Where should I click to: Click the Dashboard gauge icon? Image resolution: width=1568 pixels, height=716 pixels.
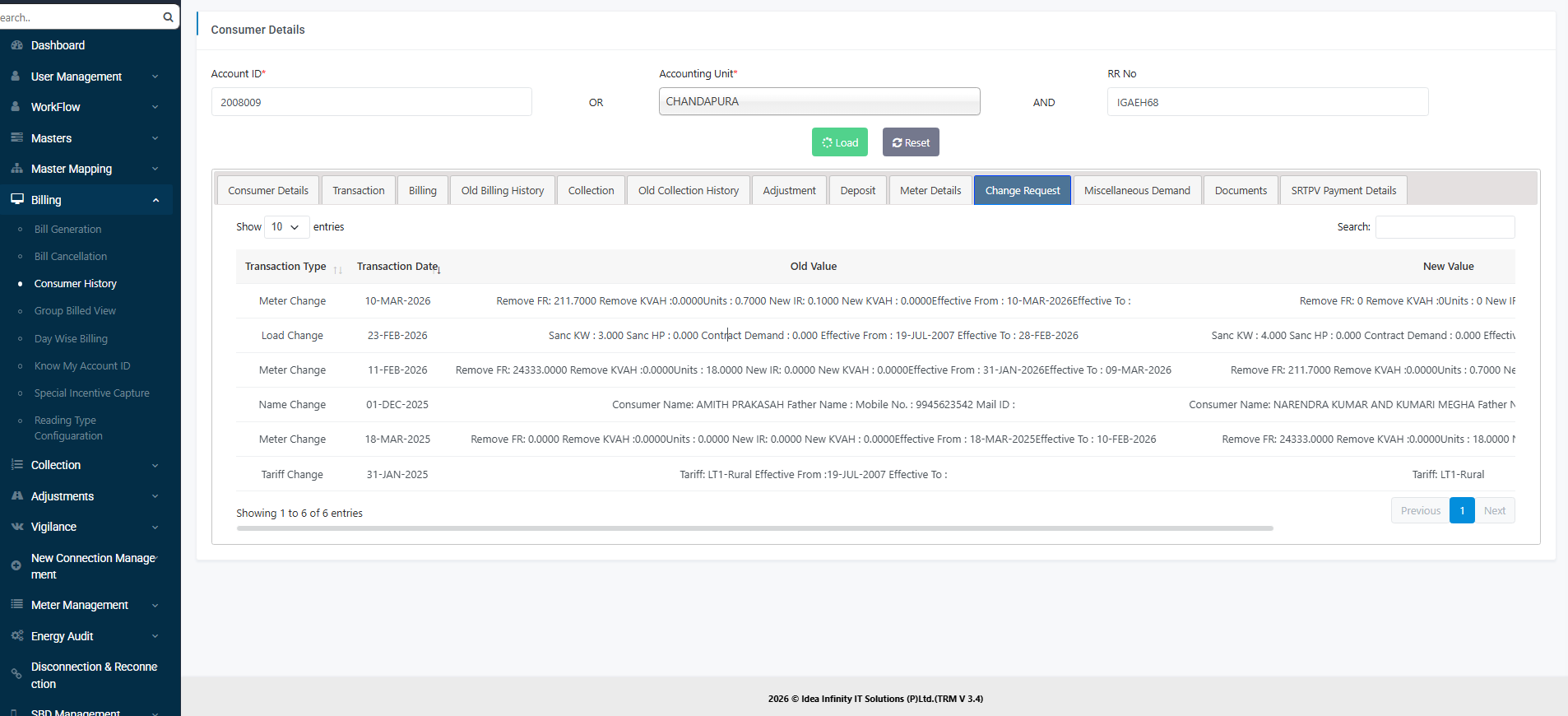(x=16, y=45)
